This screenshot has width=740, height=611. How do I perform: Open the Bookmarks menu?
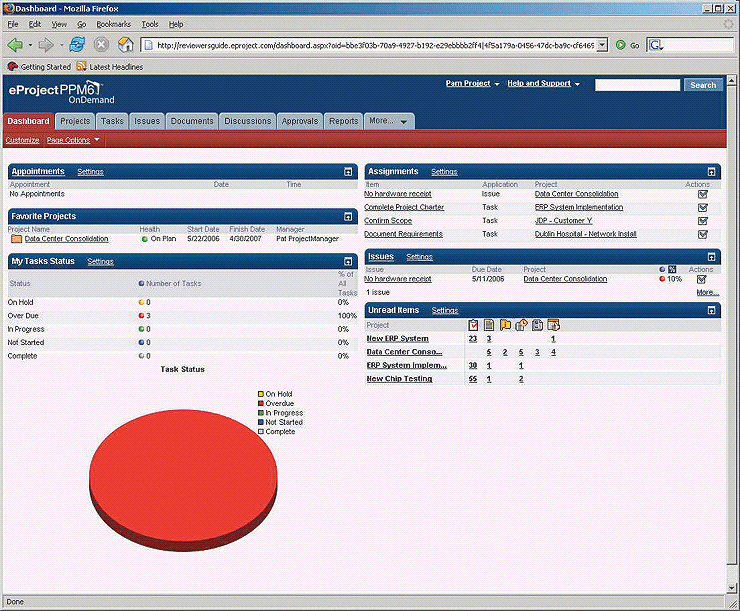coord(113,24)
